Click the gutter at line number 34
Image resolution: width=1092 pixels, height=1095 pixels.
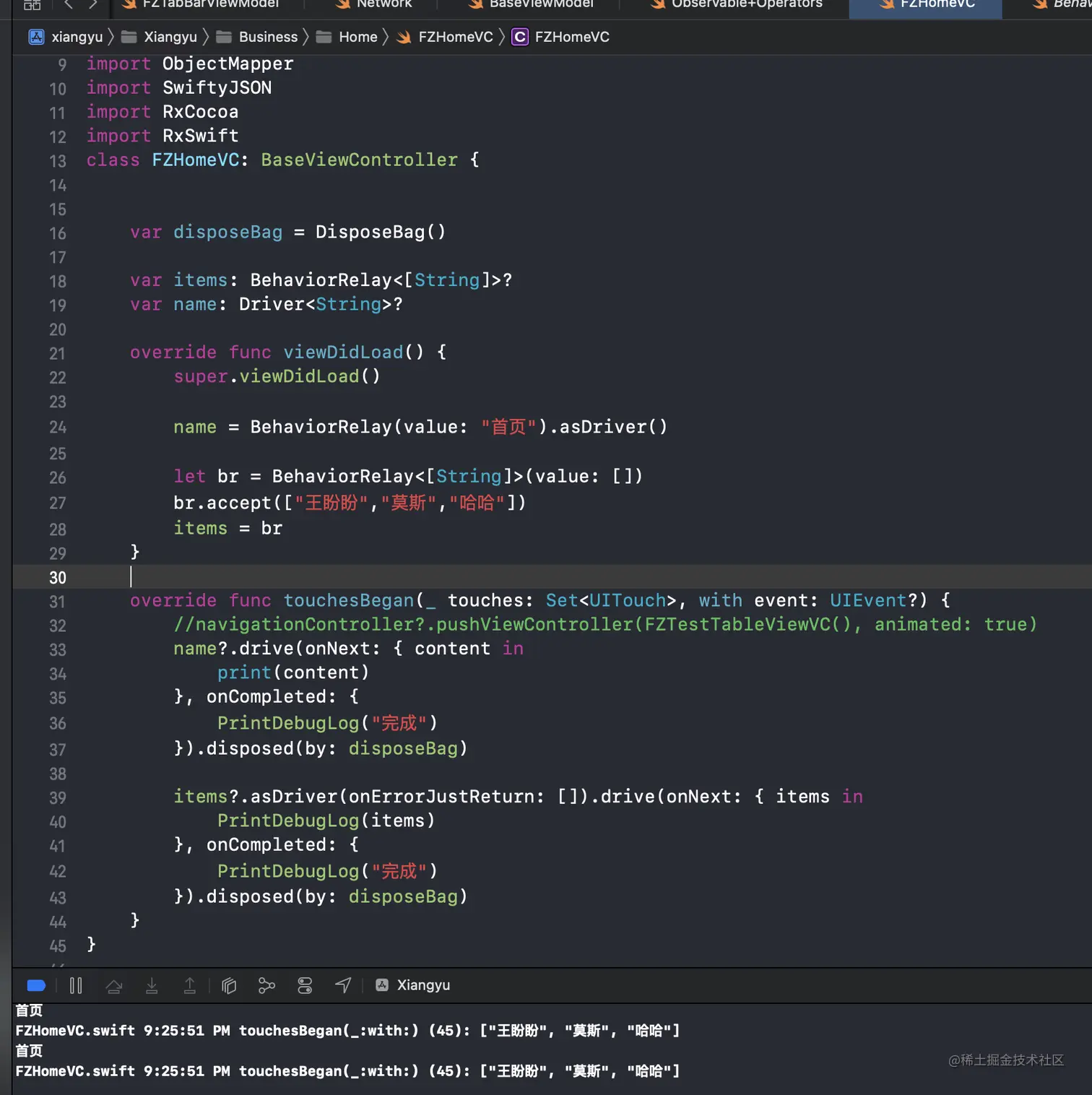point(58,674)
